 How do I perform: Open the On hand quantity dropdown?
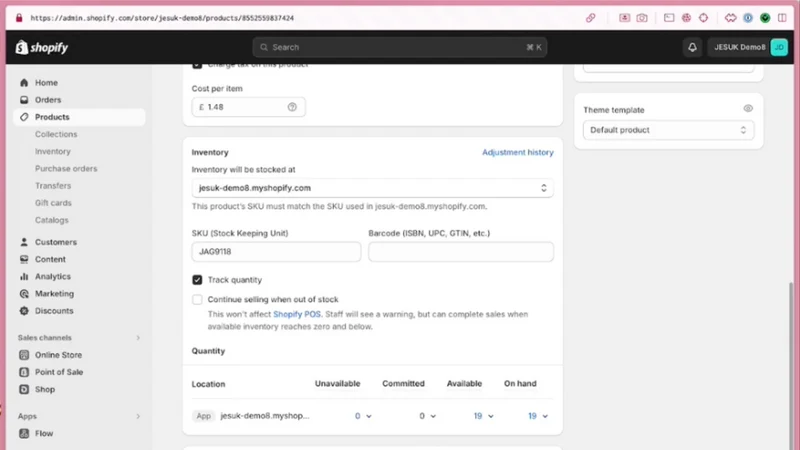click(538, 416)
